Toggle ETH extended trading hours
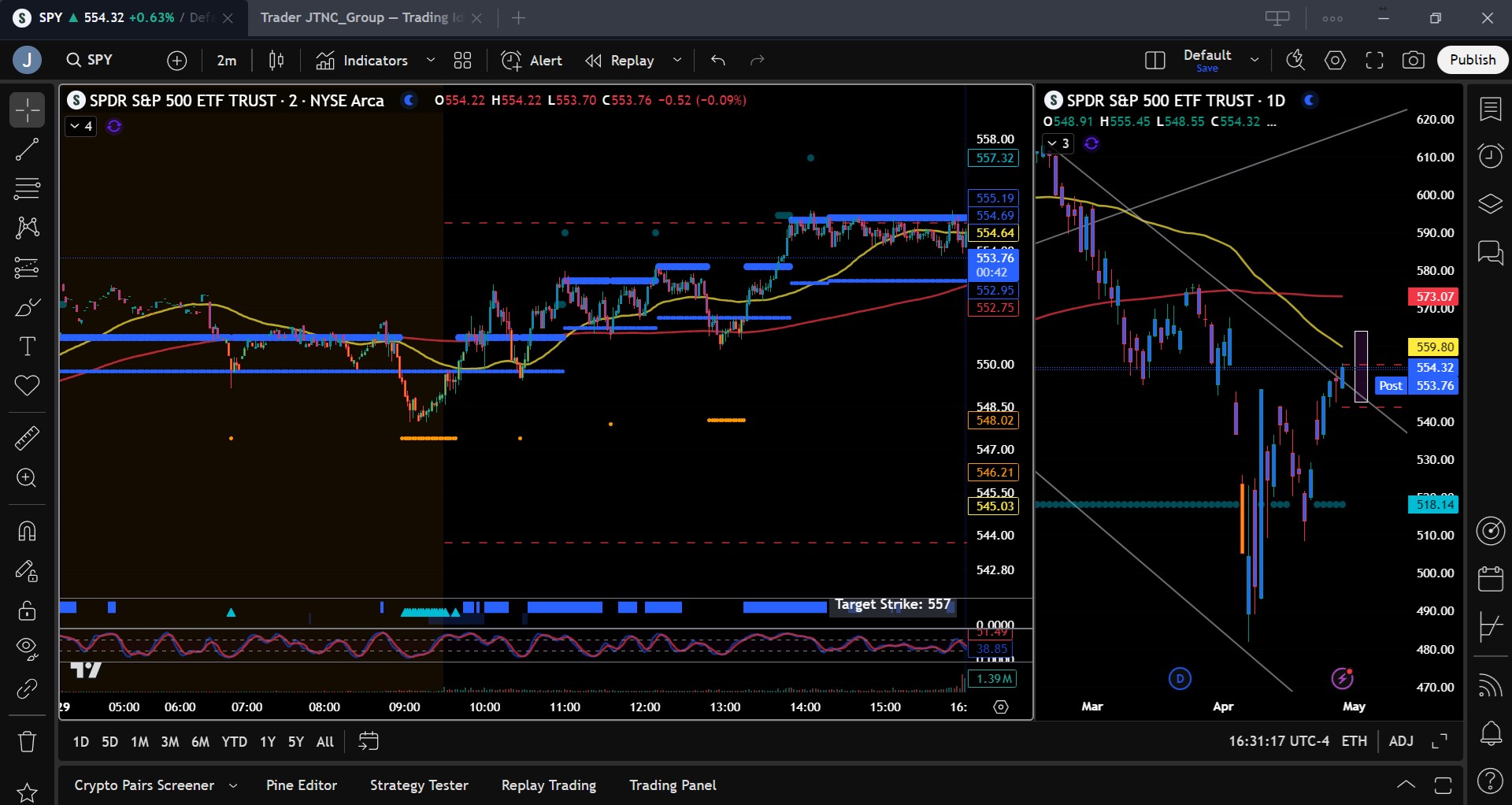This screenshot has width=1512, height=805. 1354,741
